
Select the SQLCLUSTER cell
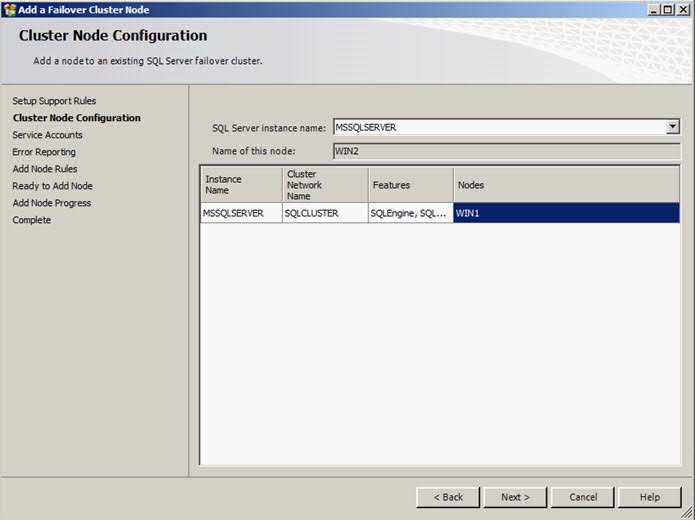(325, 213)
